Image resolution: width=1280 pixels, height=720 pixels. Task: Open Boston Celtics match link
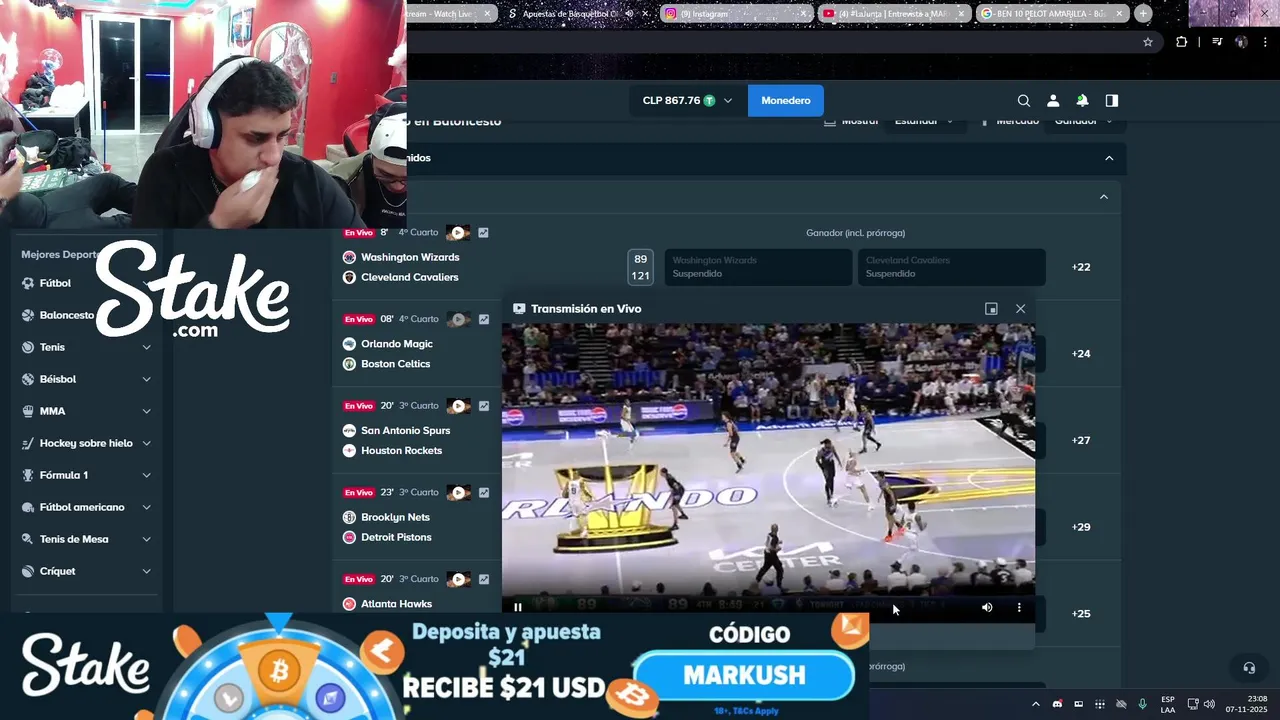(x=395, y=364)
